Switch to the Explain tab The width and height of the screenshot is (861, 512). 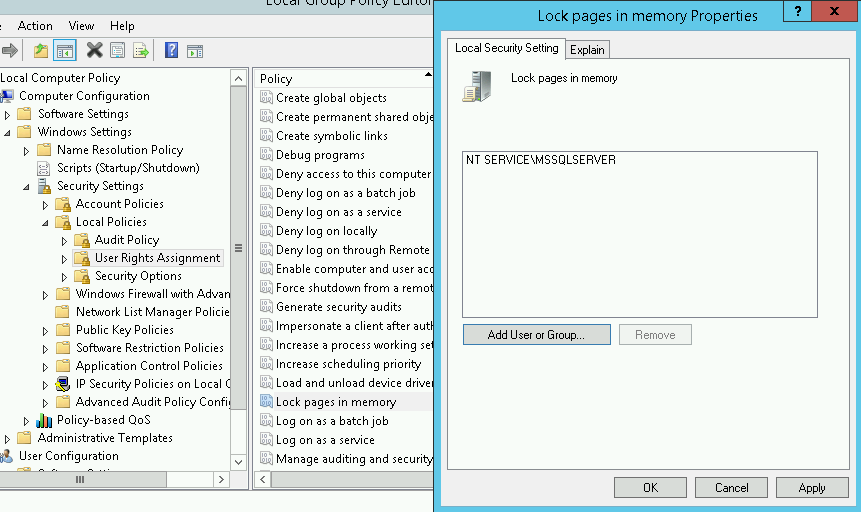(x=587, y=50)
